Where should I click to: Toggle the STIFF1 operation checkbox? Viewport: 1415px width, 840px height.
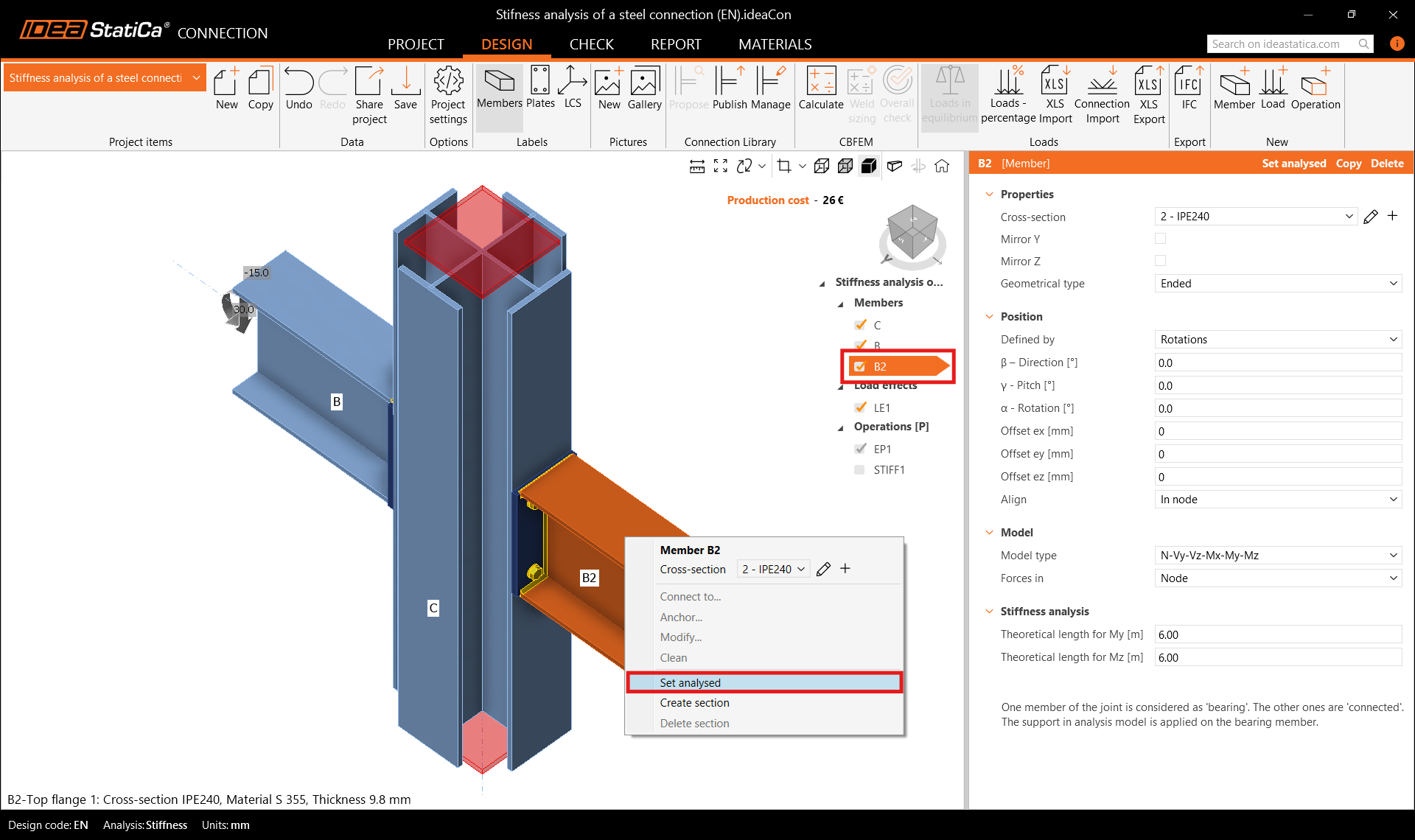(859, 470)
